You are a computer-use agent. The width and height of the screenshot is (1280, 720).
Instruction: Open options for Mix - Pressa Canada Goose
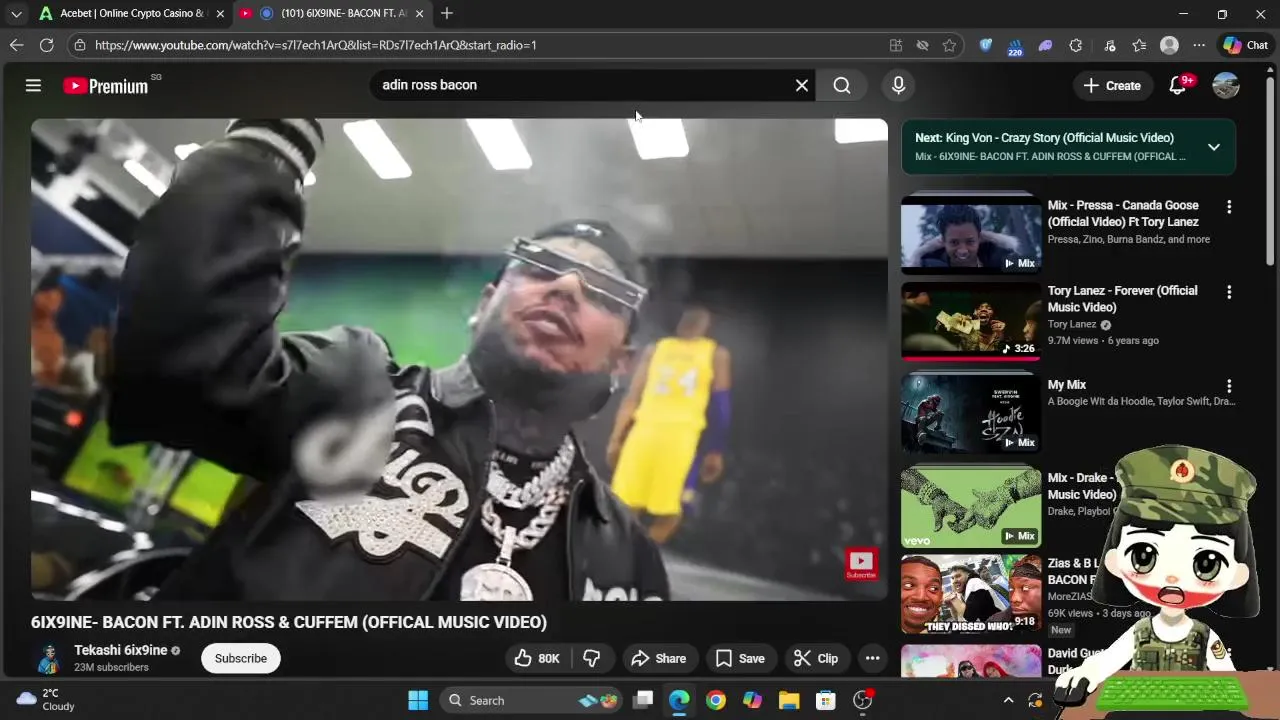tap(1229, 207)
